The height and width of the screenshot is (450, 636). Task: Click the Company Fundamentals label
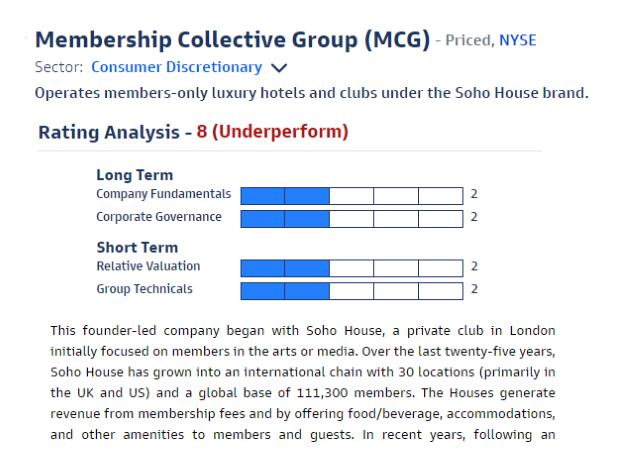pos(163,194)
